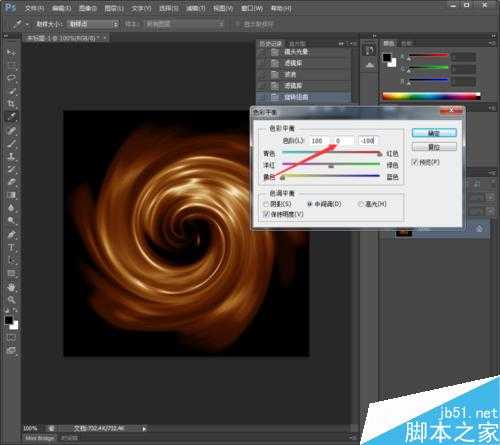The image size is (500, 445).
Task: Click the 复位 reset button
Action: [x=434, y=147]
